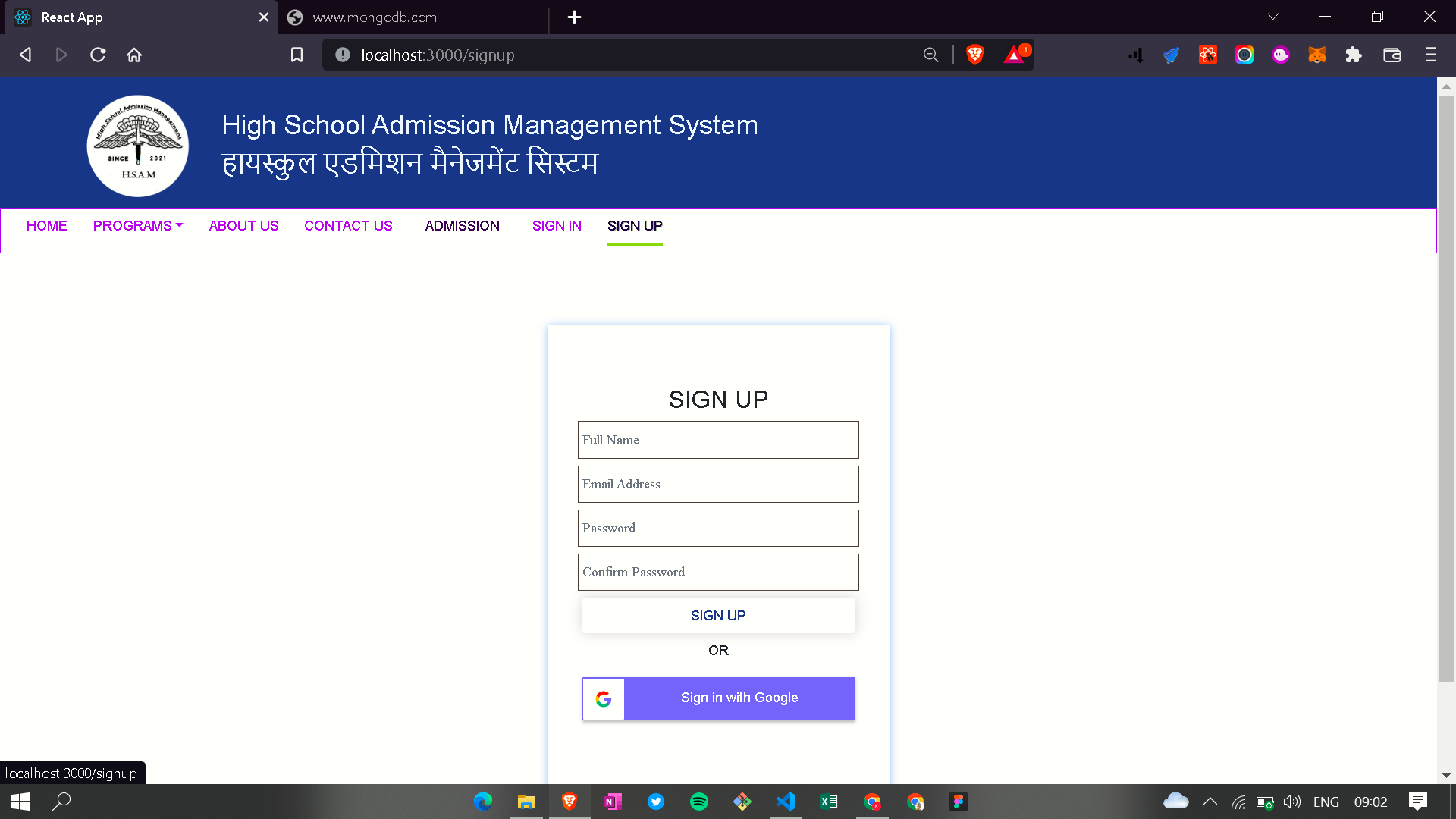The width and height of the screenshot is (1456, 819).
Task: Expand the PROGRAMS dropdown
Action: [x=137, y=225]
